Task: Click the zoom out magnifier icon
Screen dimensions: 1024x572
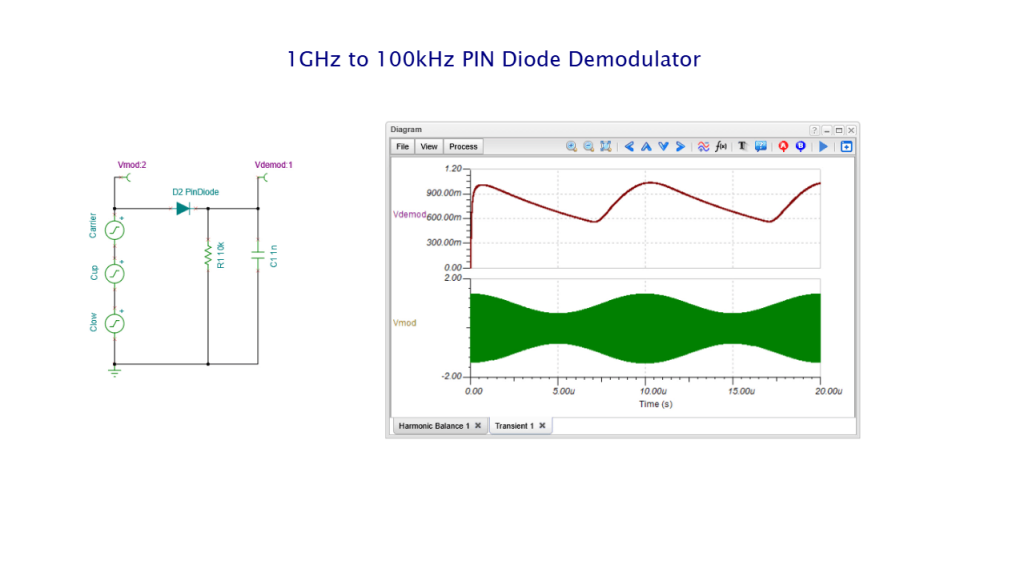Action: pyautogui.click(x=588, y=146)
